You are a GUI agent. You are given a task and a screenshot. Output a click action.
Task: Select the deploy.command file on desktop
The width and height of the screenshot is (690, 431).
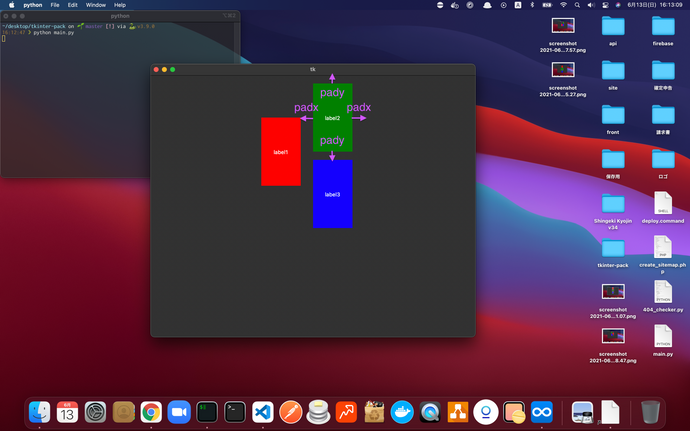[x=663, y=207]
